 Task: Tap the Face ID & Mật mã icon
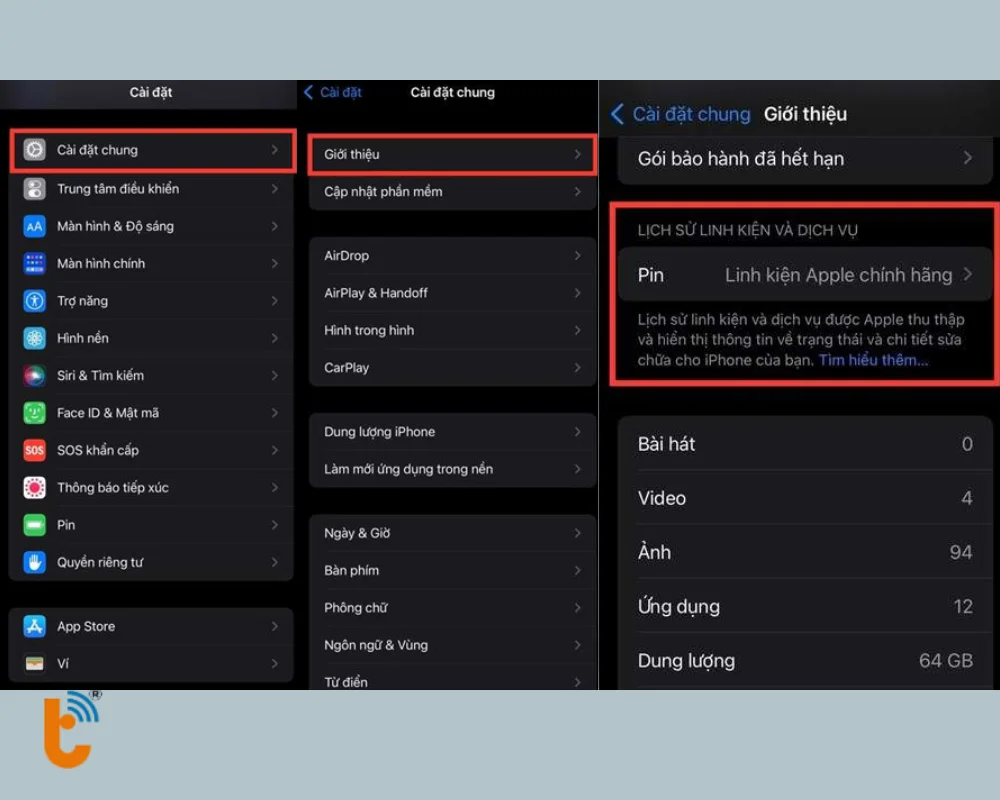pyautogui.click(x=35, y=413)
